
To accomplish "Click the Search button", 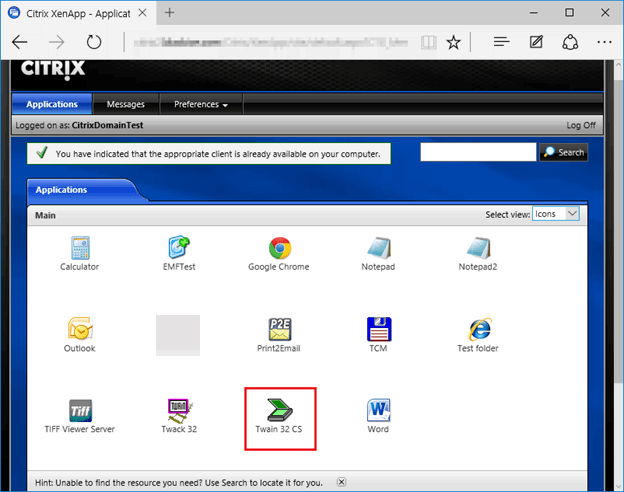I will 564,152.
